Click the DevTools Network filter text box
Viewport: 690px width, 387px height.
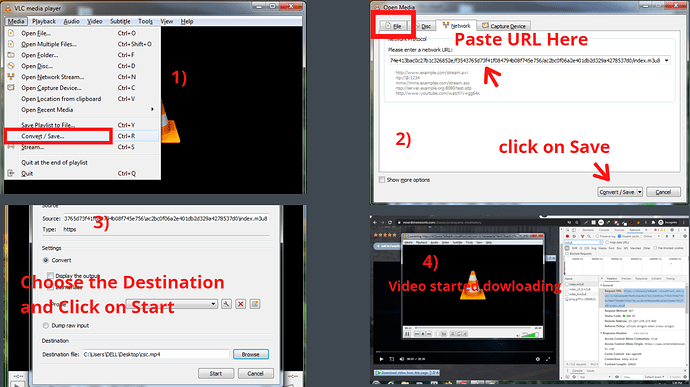click(x=584, y=242)
